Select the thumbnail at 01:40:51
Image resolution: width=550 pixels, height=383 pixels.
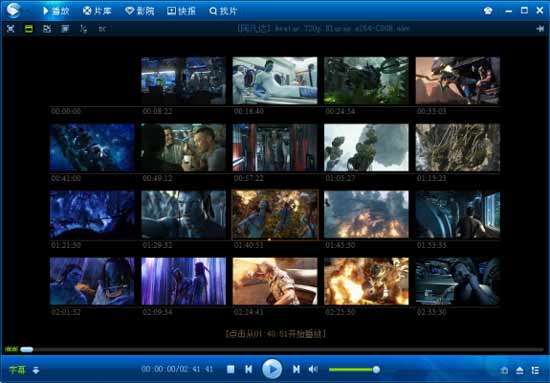point(275,215)
